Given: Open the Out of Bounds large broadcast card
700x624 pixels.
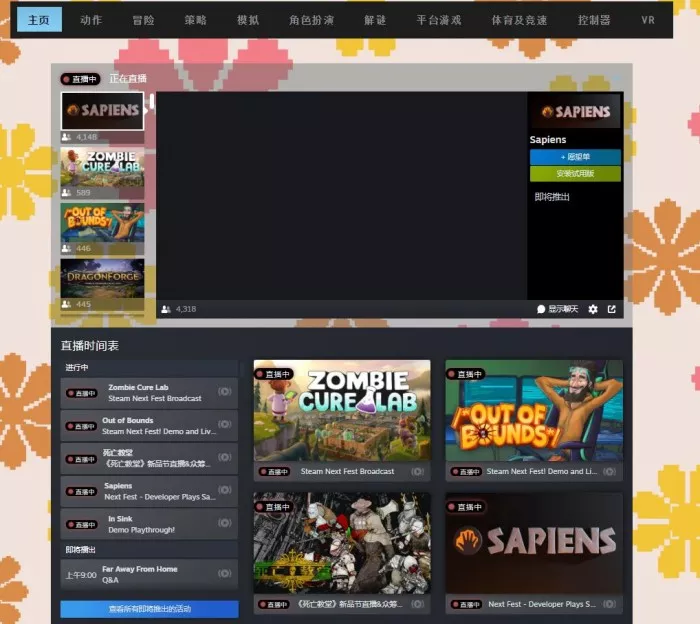Looking at the screenshot, I should [534, 411].
